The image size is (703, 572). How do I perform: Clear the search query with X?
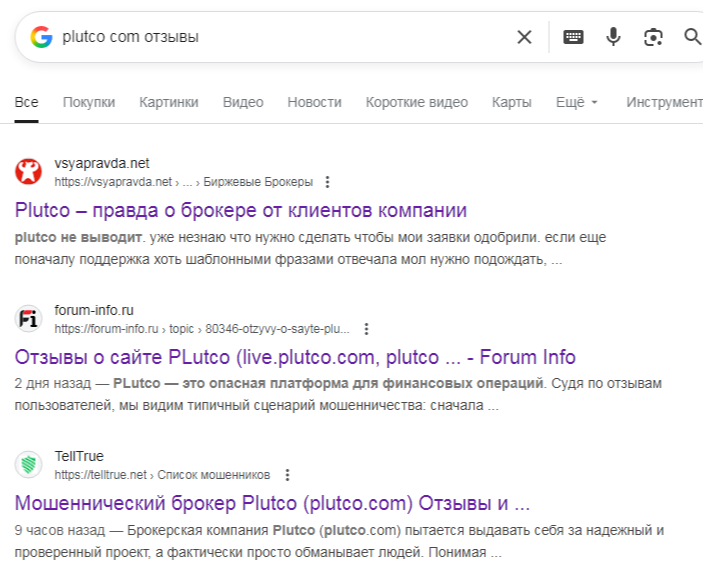(524, 37)
